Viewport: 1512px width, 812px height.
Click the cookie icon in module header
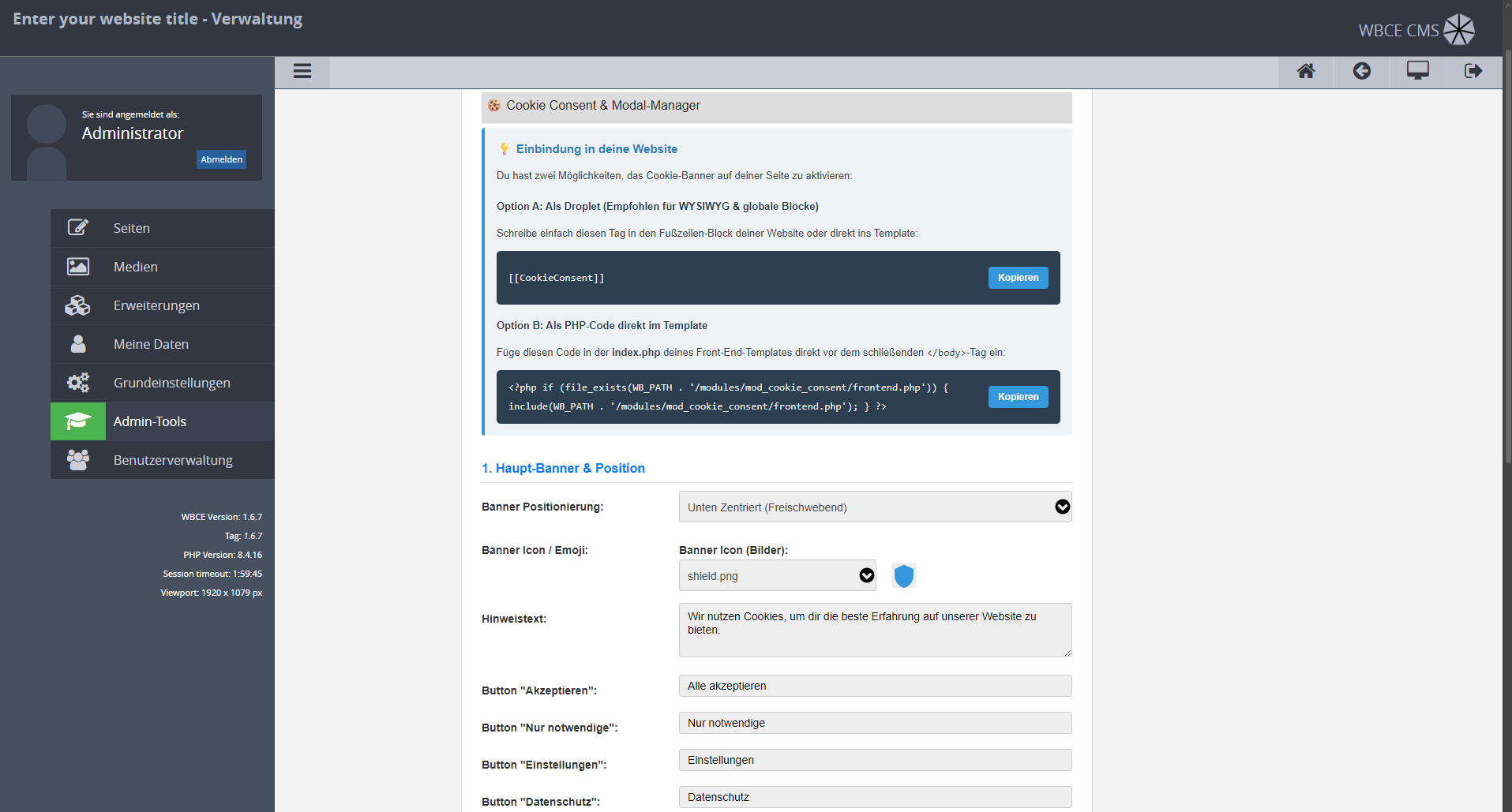coord(494,106)
